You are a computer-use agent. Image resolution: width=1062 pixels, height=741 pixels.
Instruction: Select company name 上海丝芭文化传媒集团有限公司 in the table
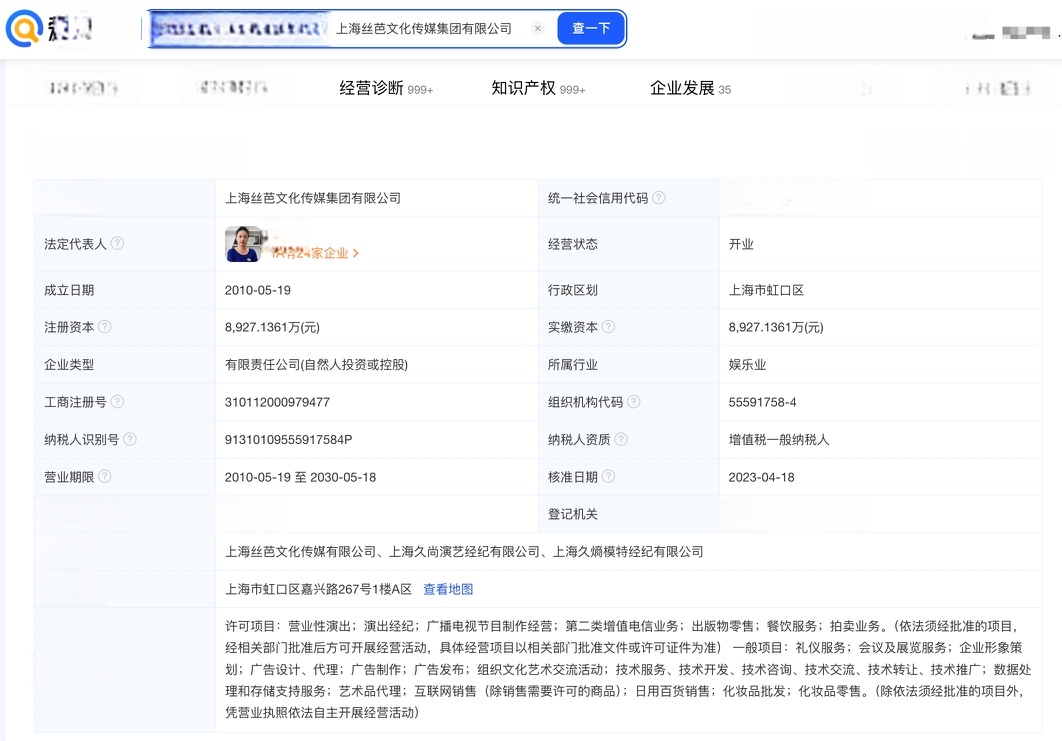(313, 198)
